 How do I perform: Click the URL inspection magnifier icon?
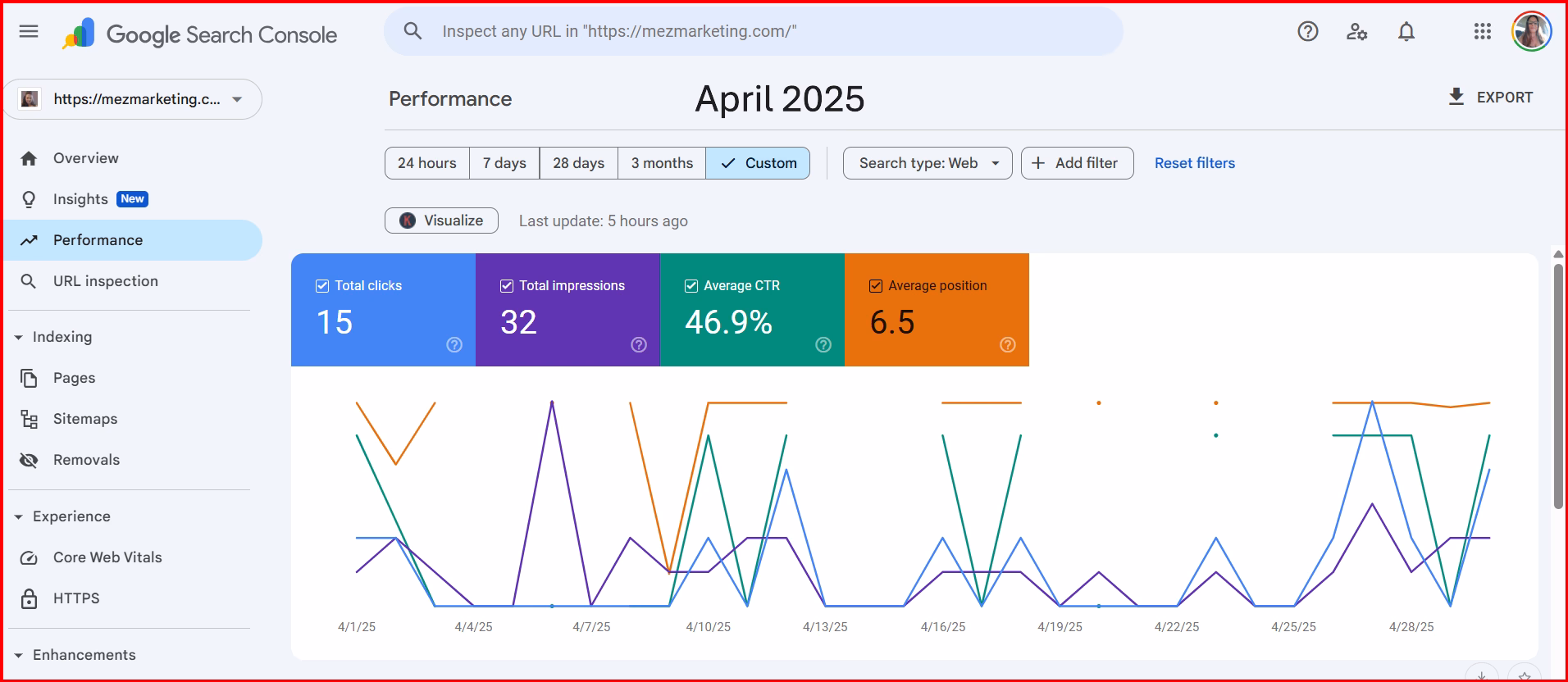click(x=29, y=281)
